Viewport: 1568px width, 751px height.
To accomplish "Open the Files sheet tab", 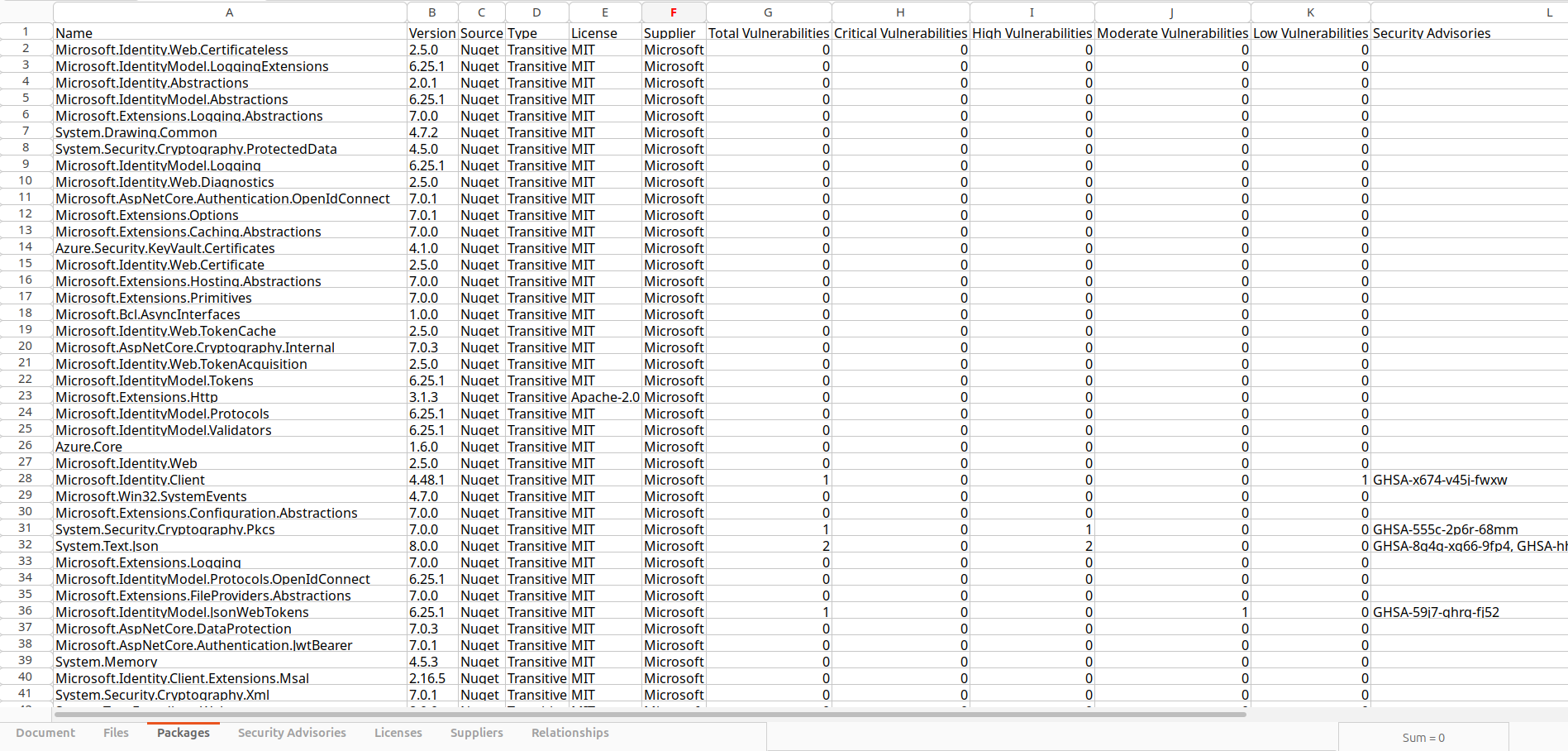I will point(116,733).
